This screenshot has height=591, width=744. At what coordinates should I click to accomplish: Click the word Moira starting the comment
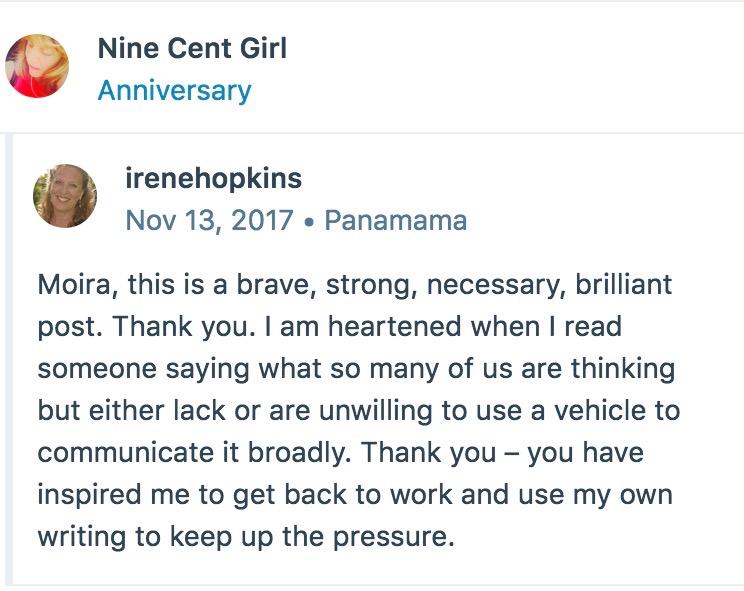tap(76, 285)
